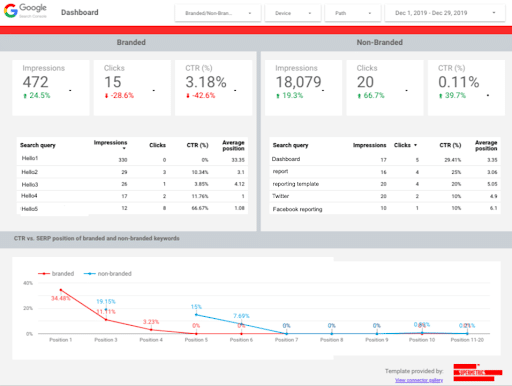Click the 7.69% non-branded data label
This screenshot has height=386, width=512.
click(241, 316)
